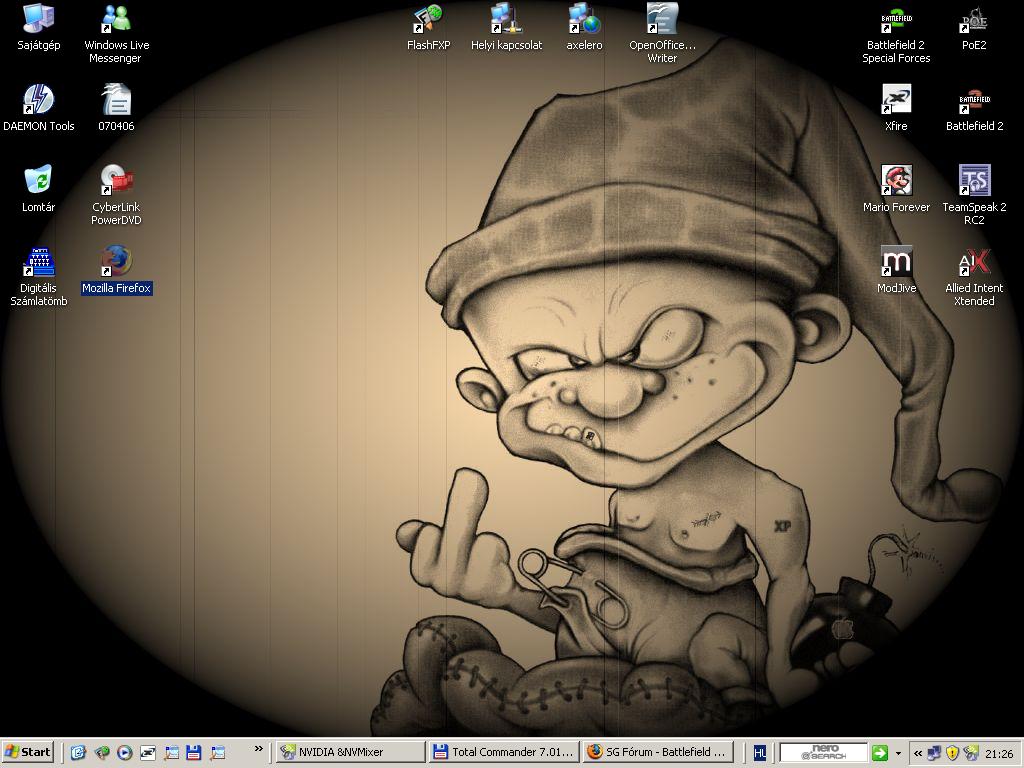
Task: Launch the OpenOffice Writer shortcut
Action: (x=662, y=20)
